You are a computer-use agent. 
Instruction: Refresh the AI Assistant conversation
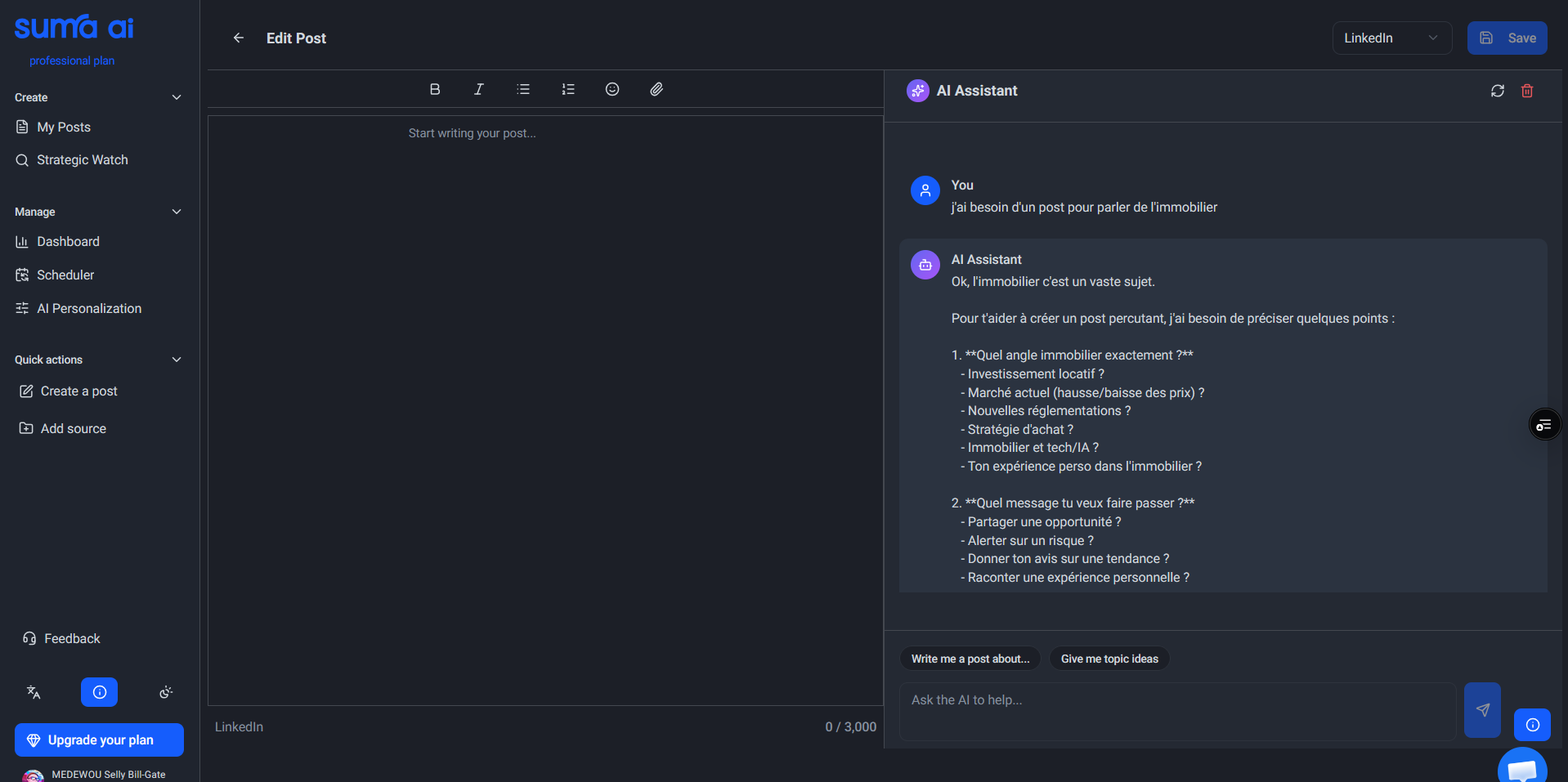pyautogui.click(x=1497, y=91)
